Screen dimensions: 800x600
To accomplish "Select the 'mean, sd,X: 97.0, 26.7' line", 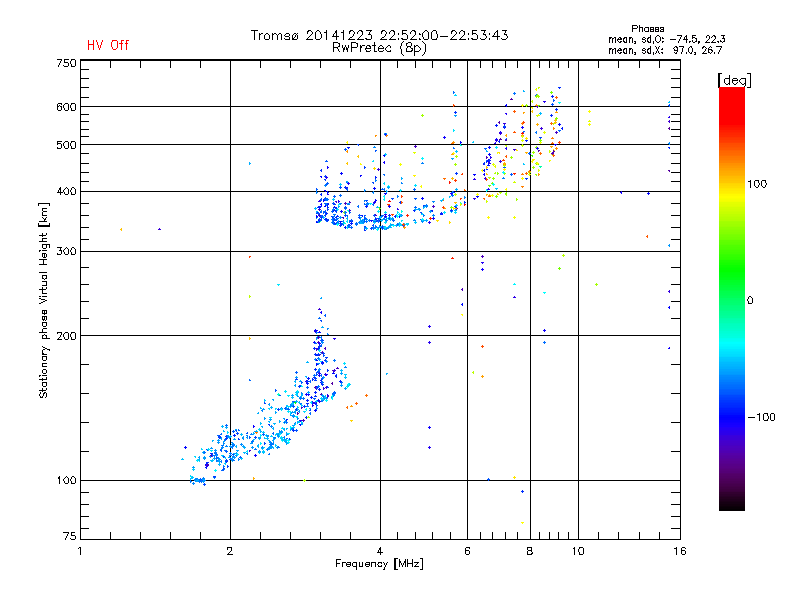I will tap(665, 50).
